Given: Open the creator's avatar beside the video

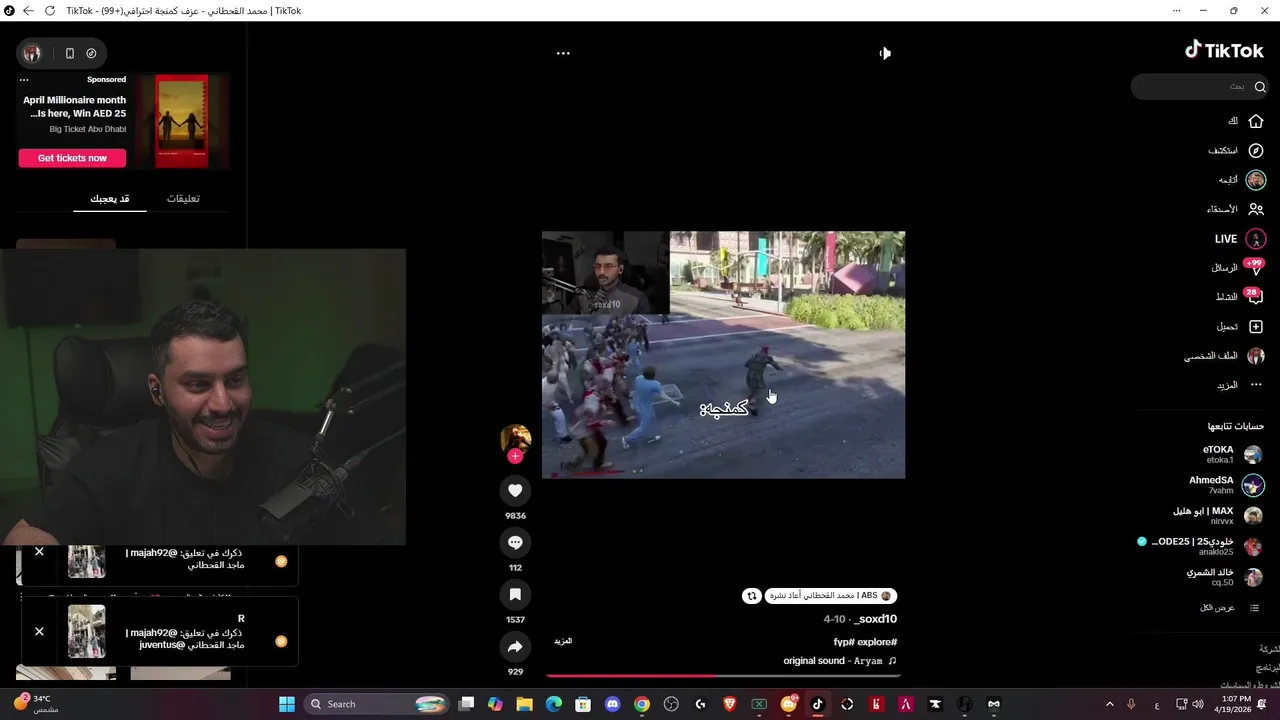Looking at the screenshot, I should pos(515,438).
